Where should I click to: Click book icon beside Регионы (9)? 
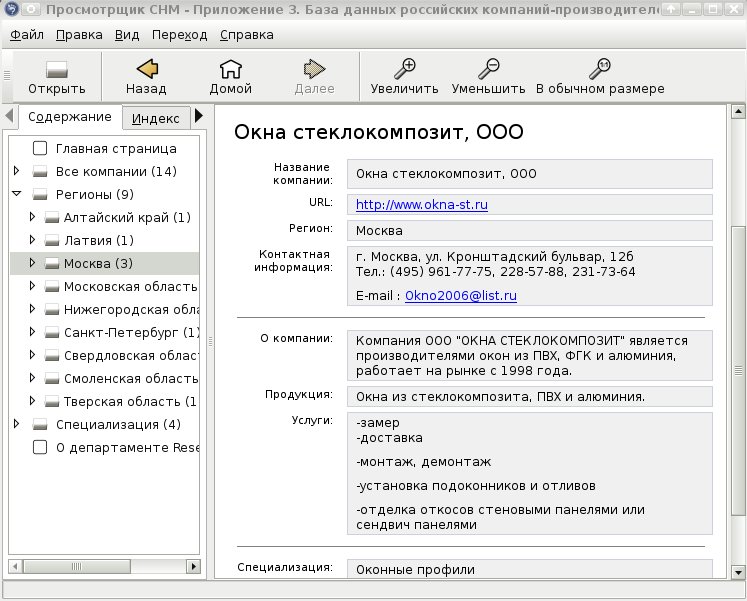point(40,194)
